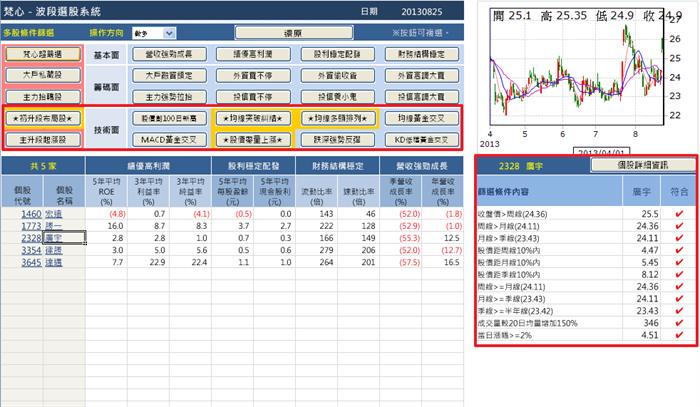This screenshot has height=407, width=700.
Task: Select the 外資高調大買 condition button
Action: pyautogui.click(x=421, y=75)
